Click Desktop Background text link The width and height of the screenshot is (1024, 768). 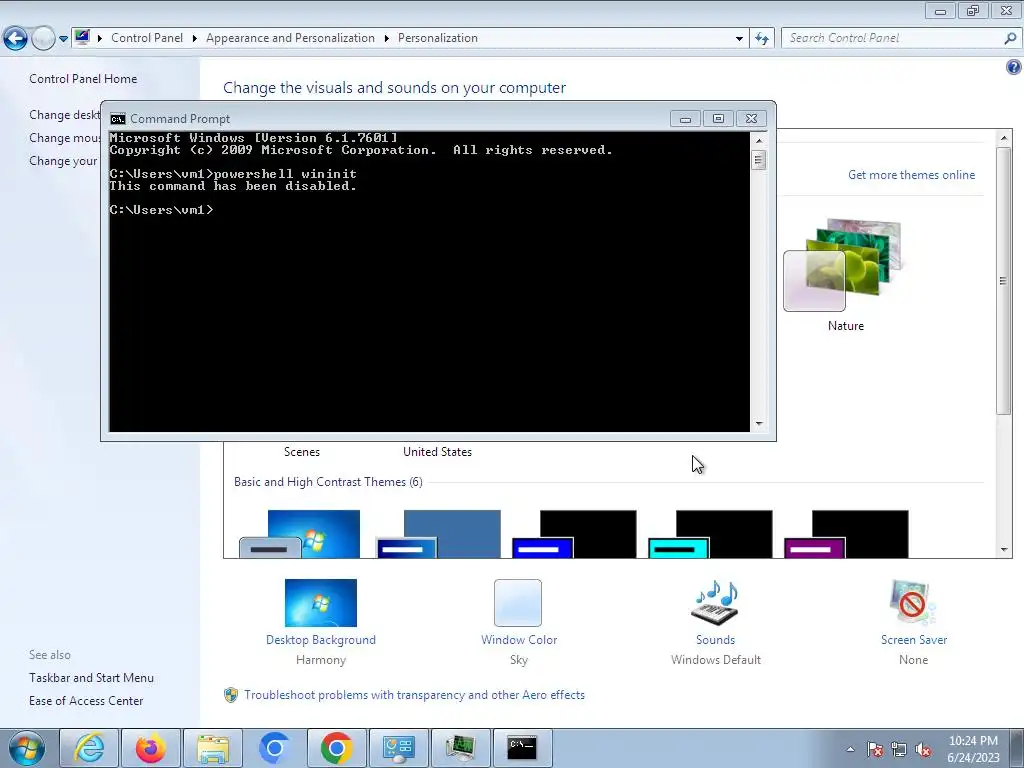pos(321,640)
